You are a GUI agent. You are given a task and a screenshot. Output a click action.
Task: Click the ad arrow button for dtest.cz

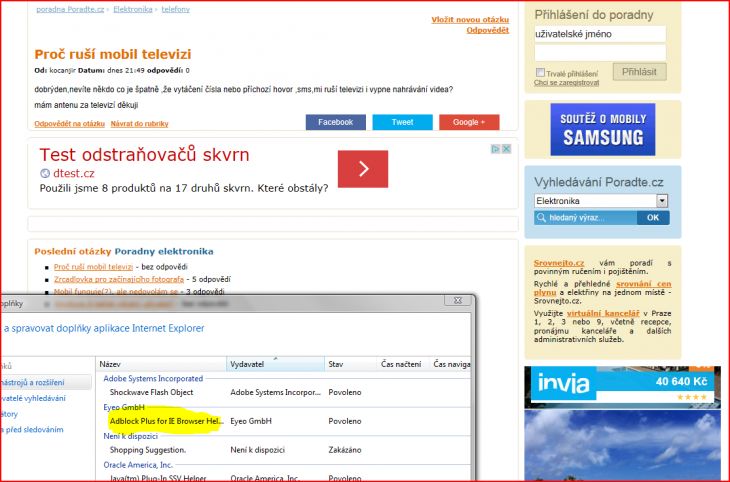[x=363, y=169]
